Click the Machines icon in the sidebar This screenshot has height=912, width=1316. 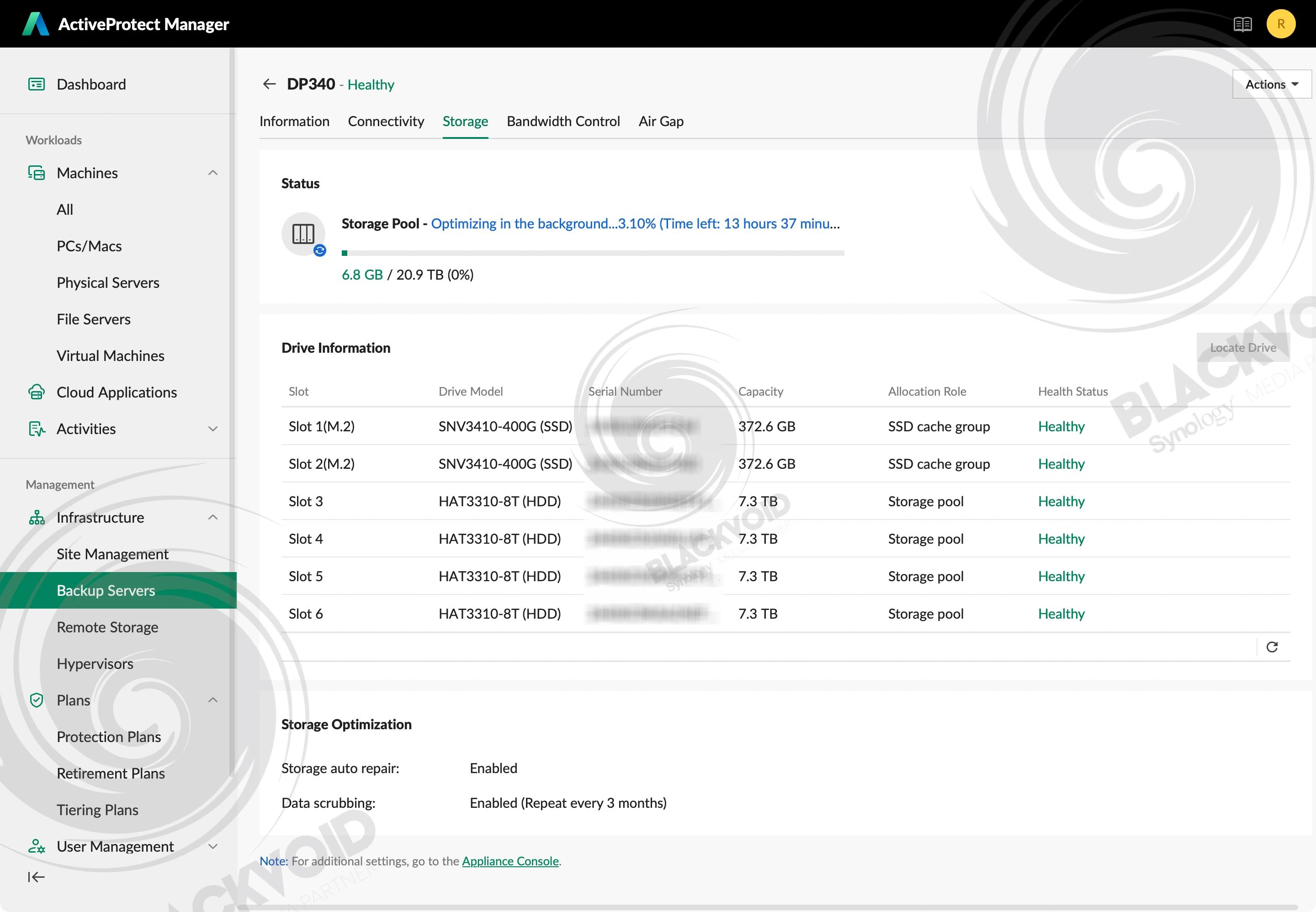(37, 173)
